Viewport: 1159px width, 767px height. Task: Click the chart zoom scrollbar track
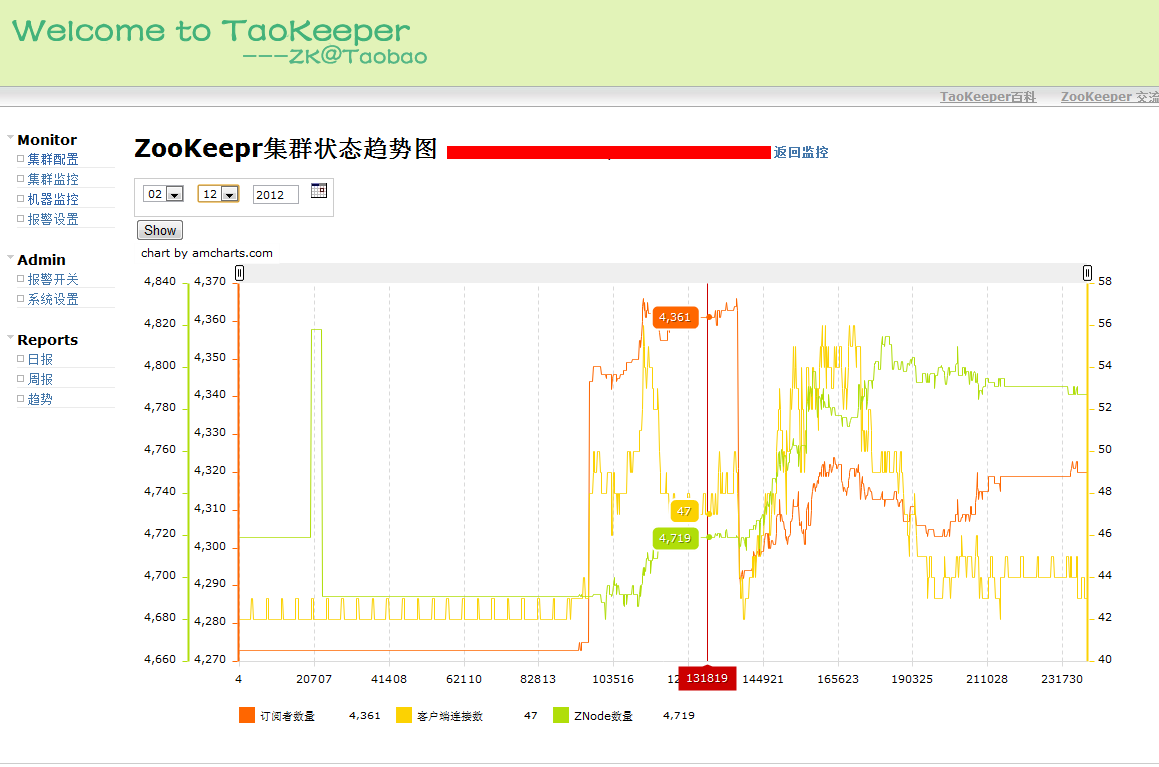coord(663,273)
